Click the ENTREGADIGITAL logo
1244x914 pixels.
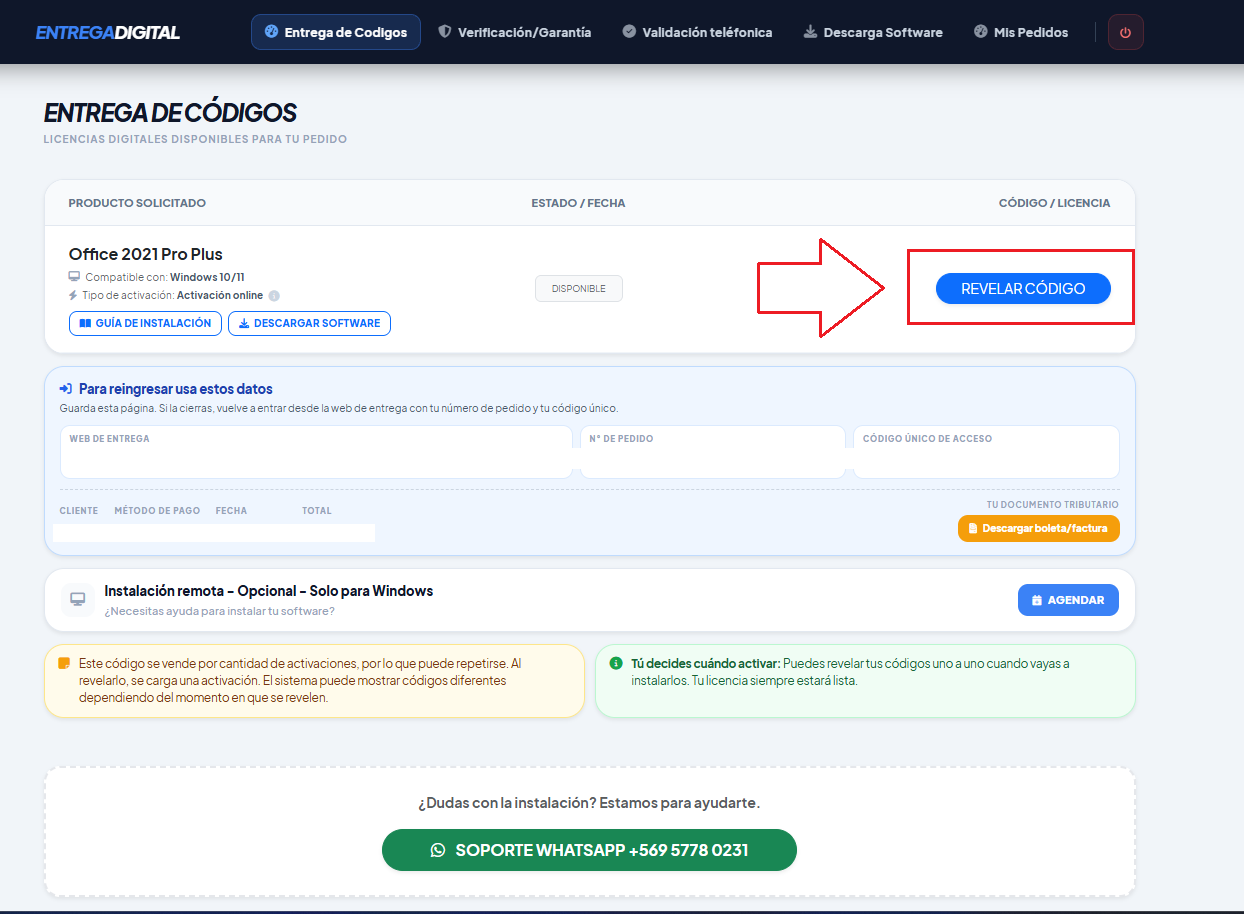108,32
